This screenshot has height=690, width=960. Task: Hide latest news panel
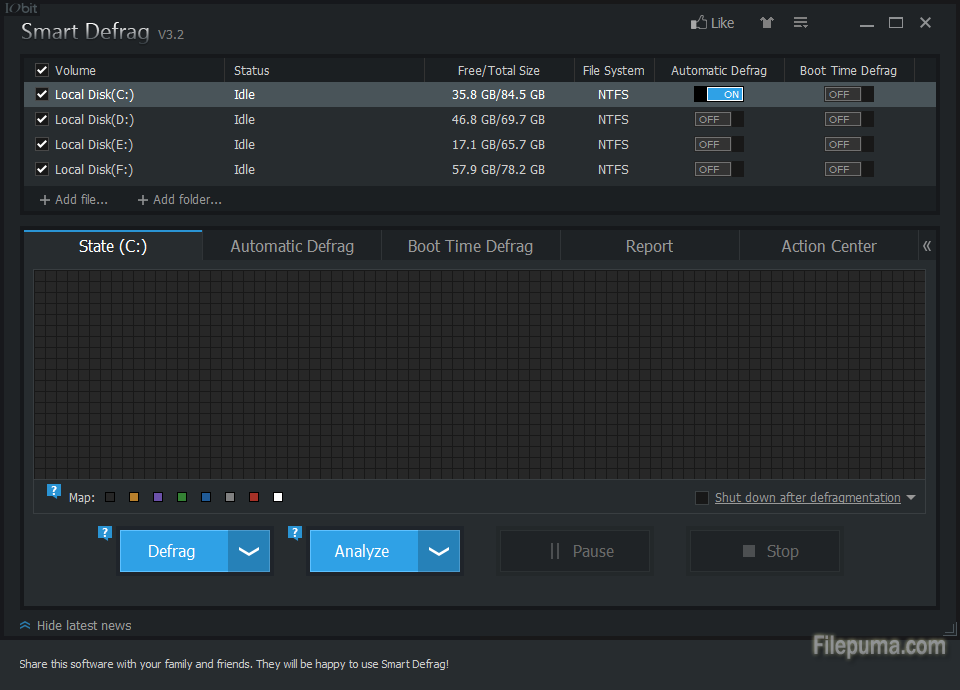pos(75,626)
